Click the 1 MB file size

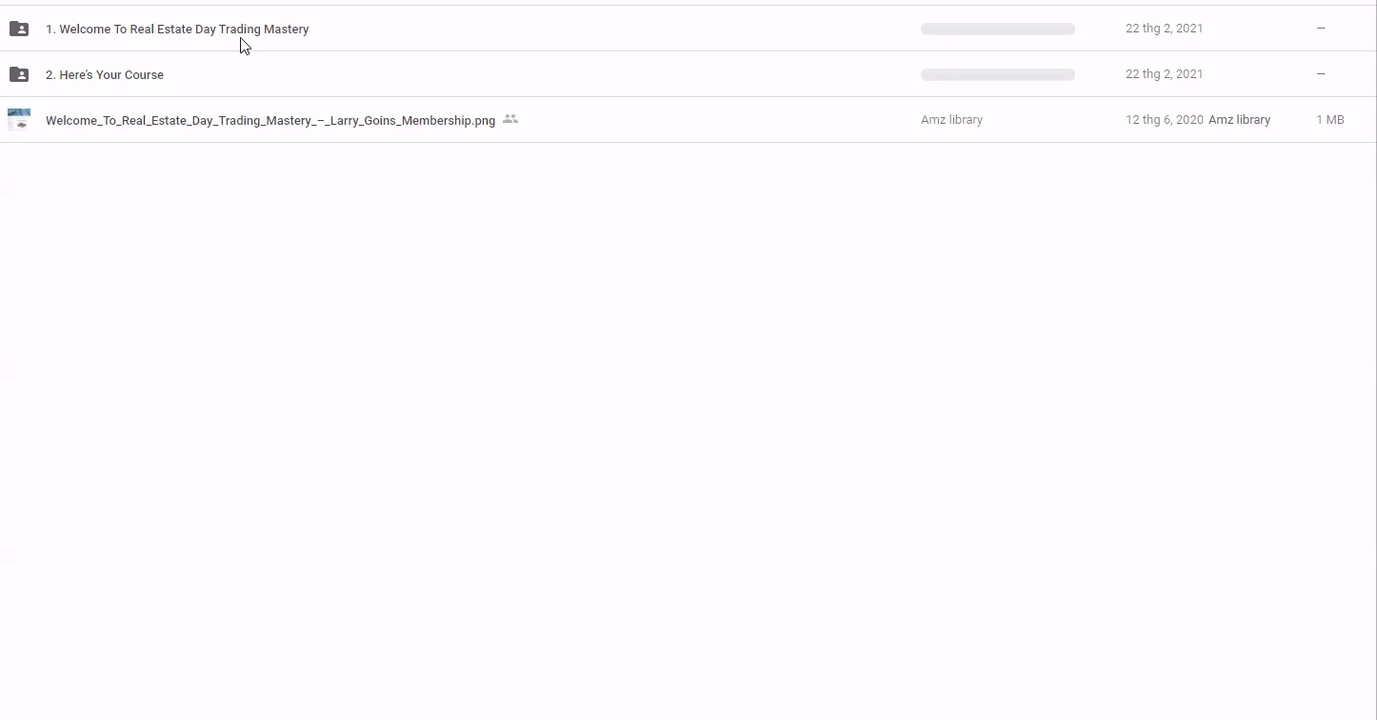pyautogui.click(x=1329, y=120)
